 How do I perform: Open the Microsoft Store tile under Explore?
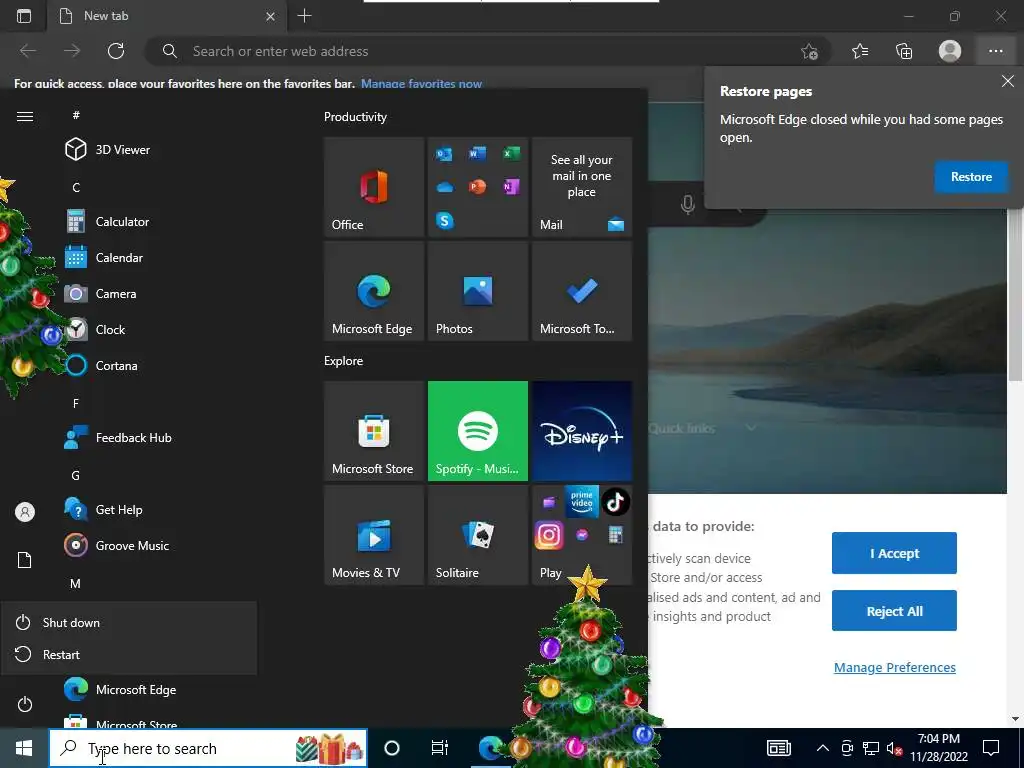(x=374, y=431)
